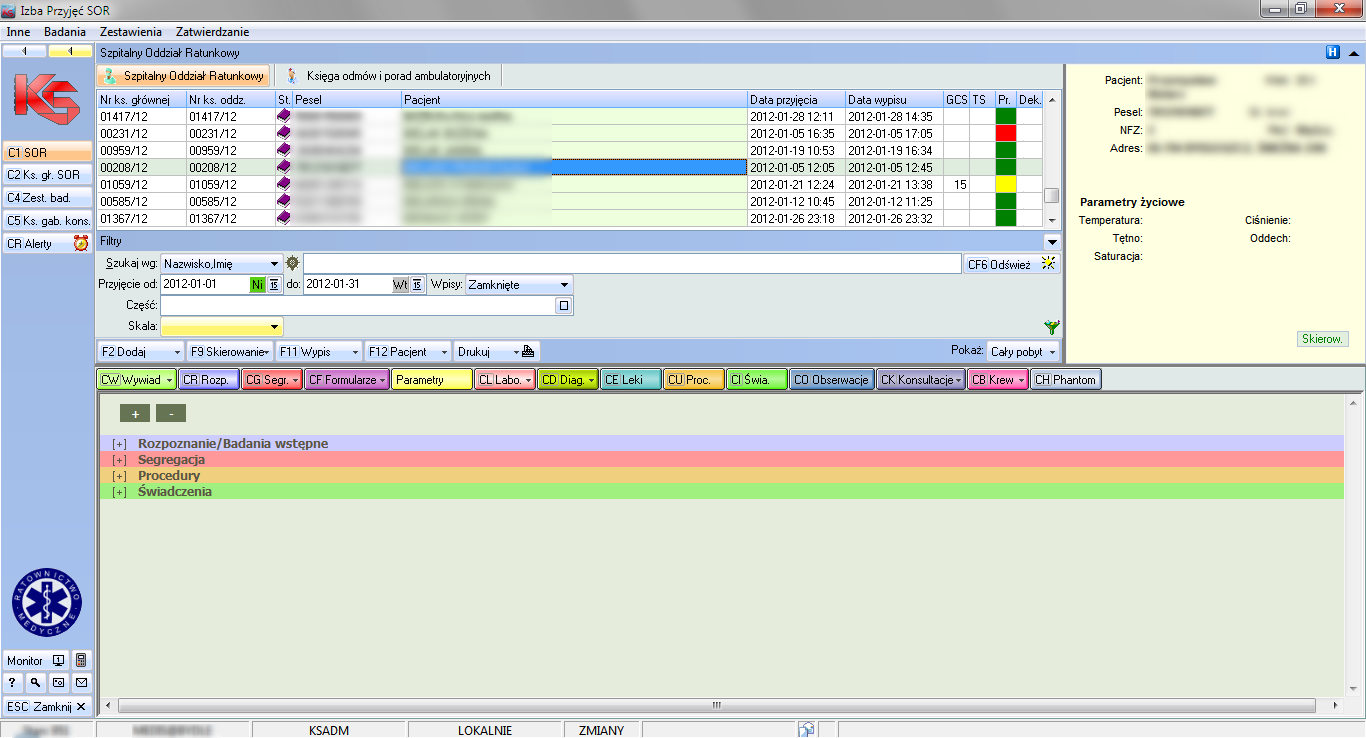Click the blue H hospital icon
The image size is (1366, 738).
coord(1333,53)
